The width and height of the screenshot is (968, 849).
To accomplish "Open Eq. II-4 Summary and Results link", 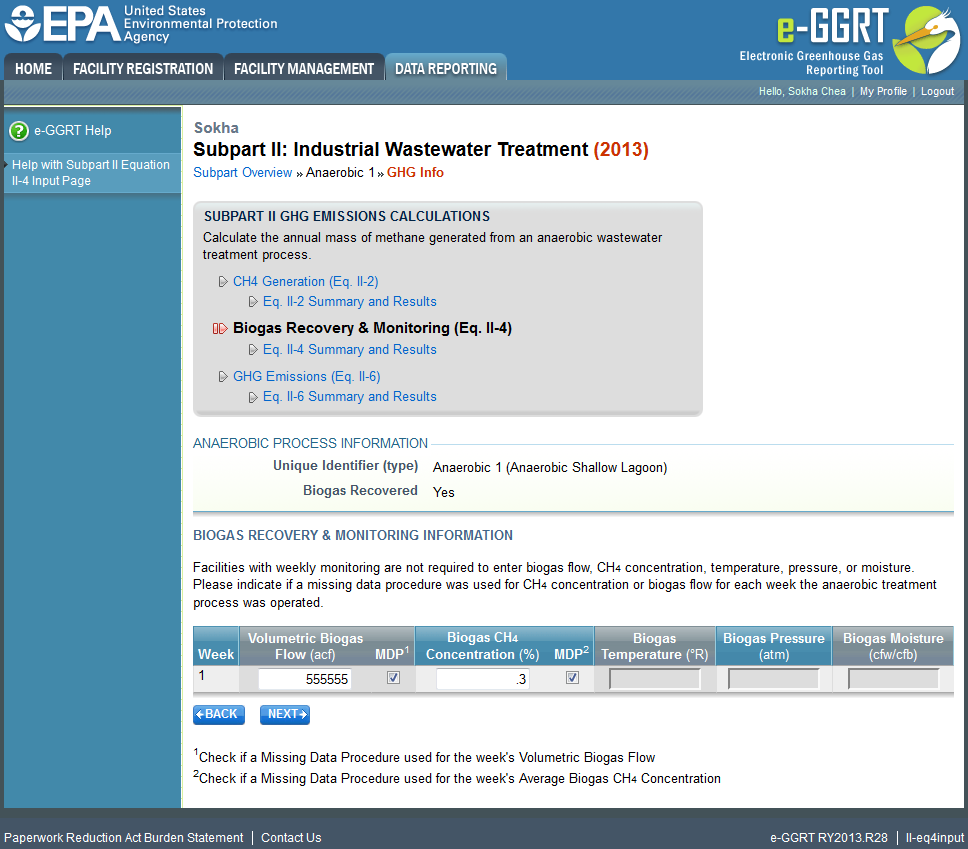I will [x=349, y=350].
